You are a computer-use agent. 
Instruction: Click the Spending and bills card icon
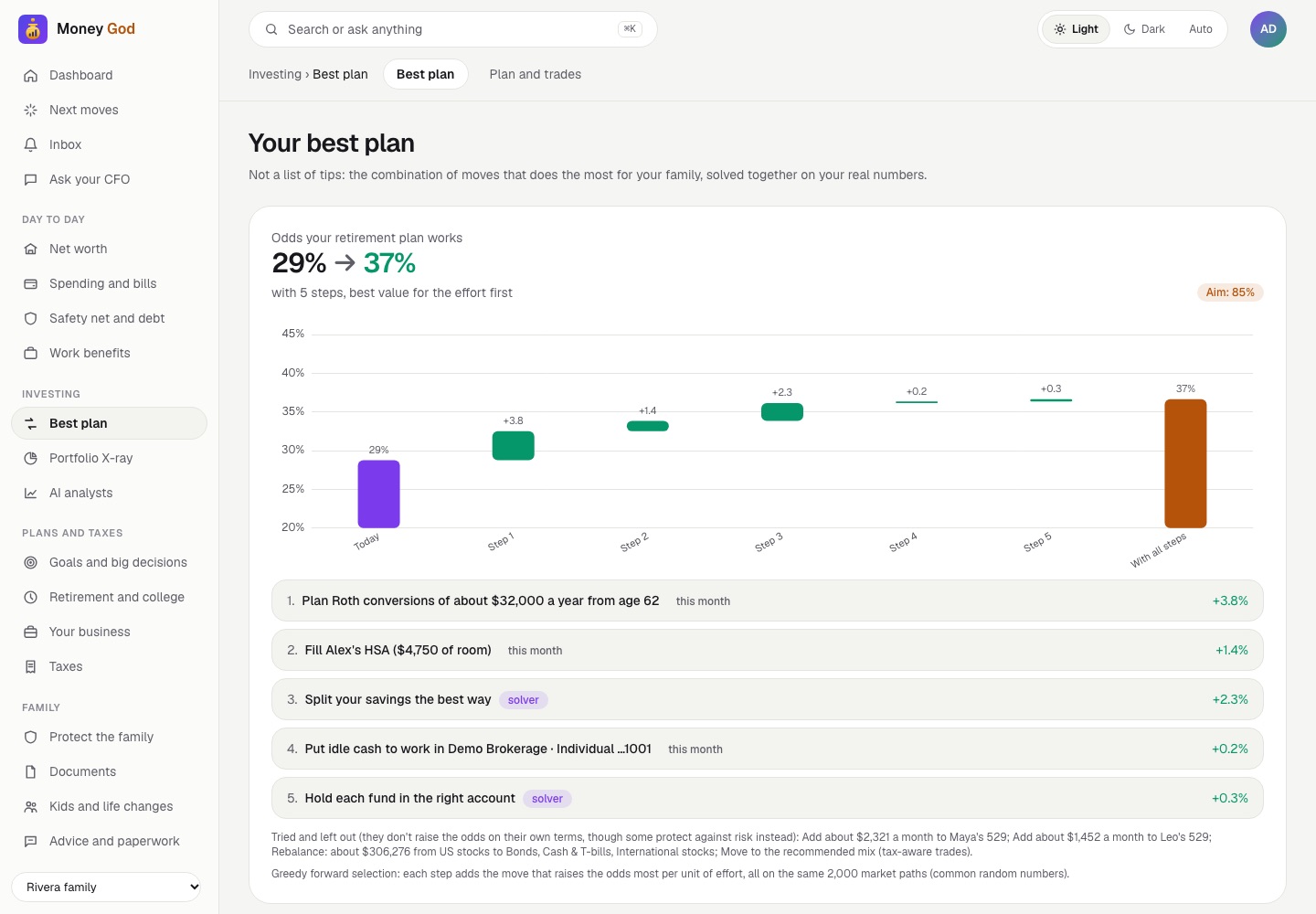pos(31,284)
